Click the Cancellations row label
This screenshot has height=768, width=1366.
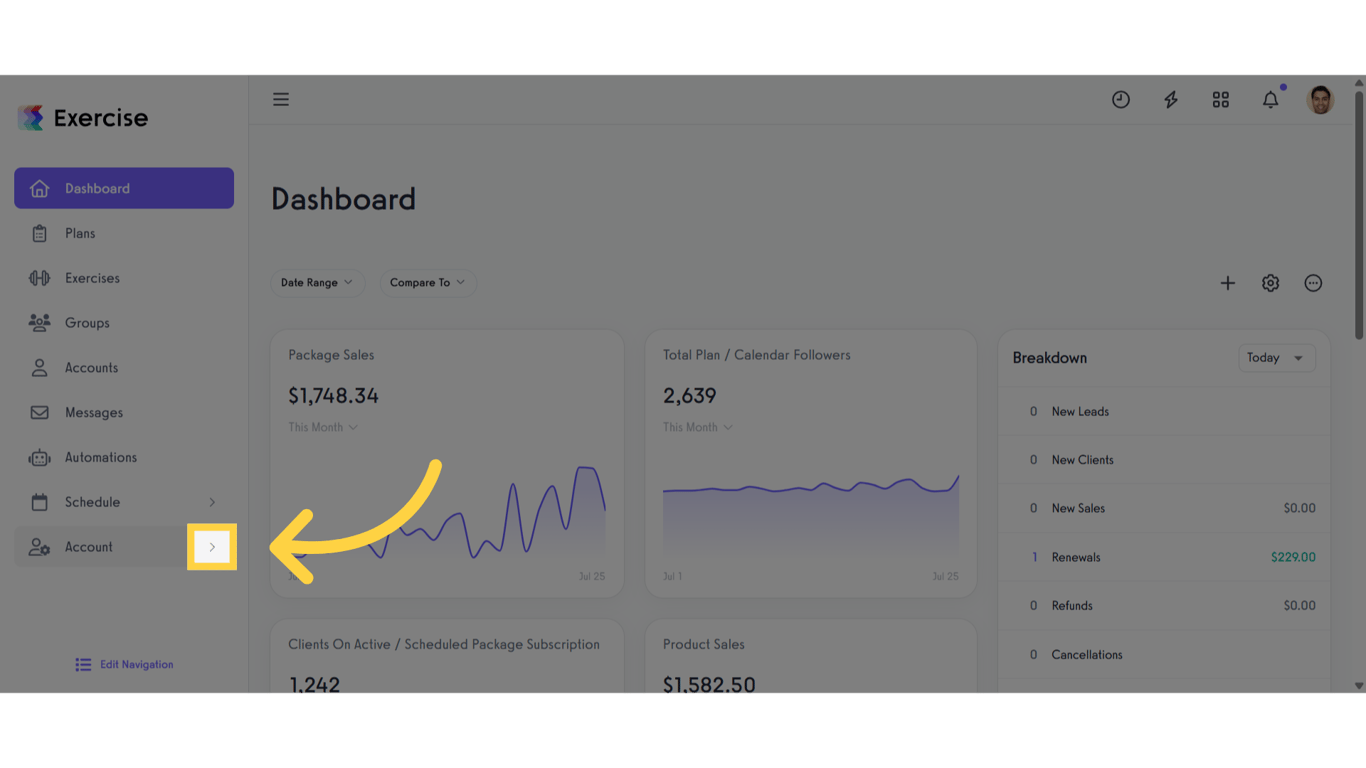click(1087, 655)
